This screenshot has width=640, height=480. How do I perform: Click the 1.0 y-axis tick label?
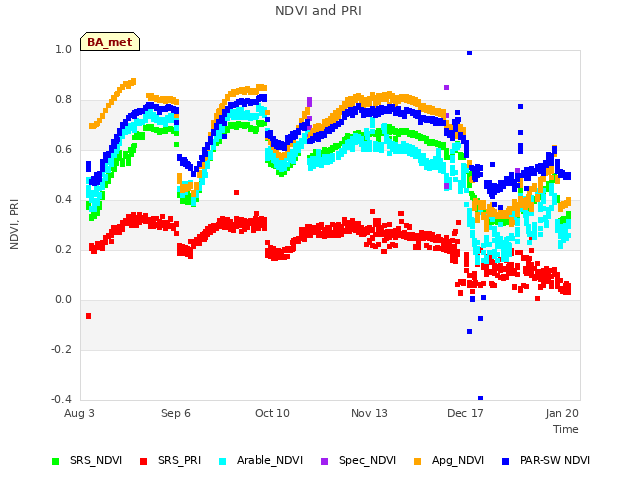pos(63,49)
